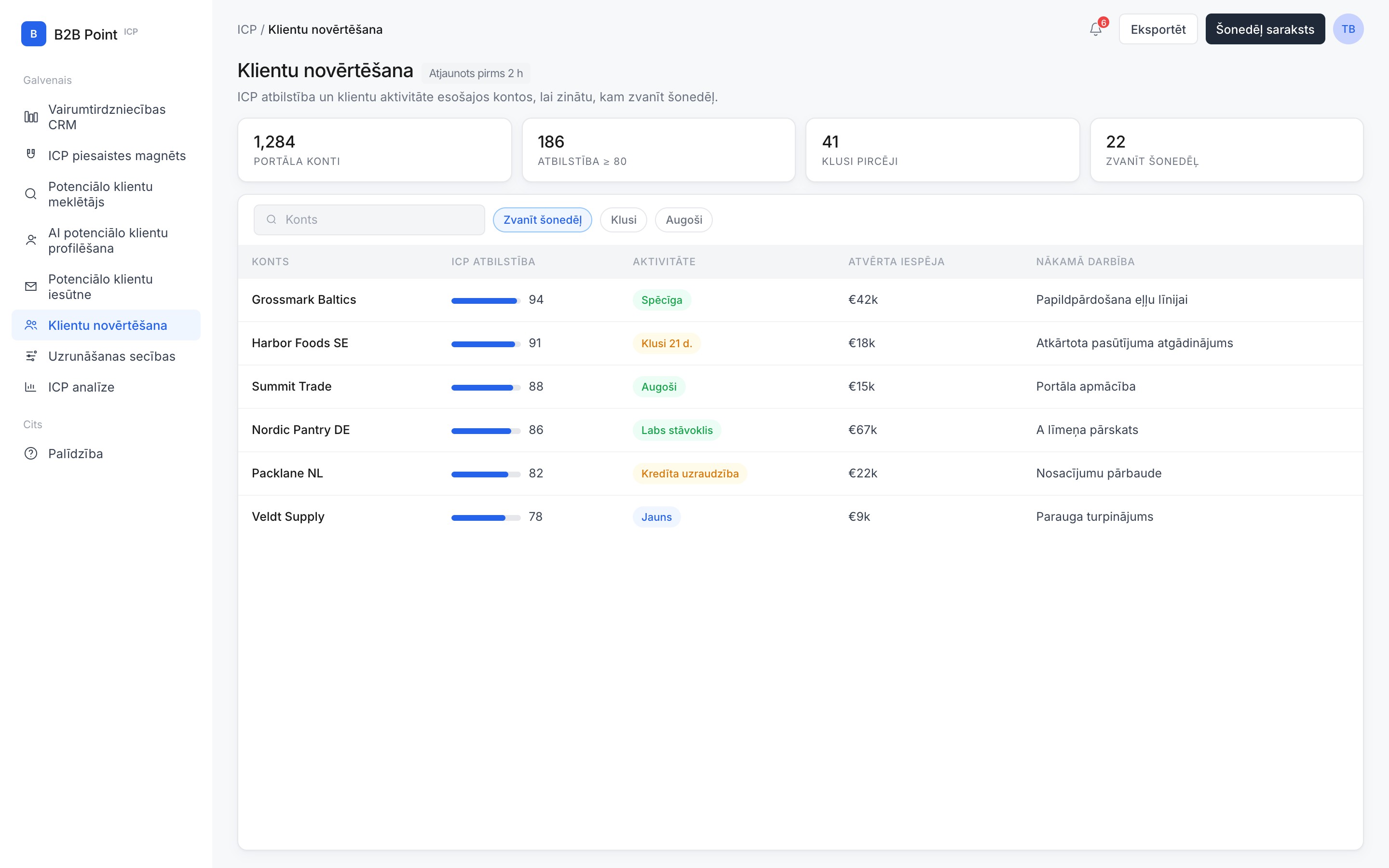The height and width of the screenshot is (868, 1389).
Task: Click the Potenciālo klientu meklētājs search icon
Action: [31, 194]
